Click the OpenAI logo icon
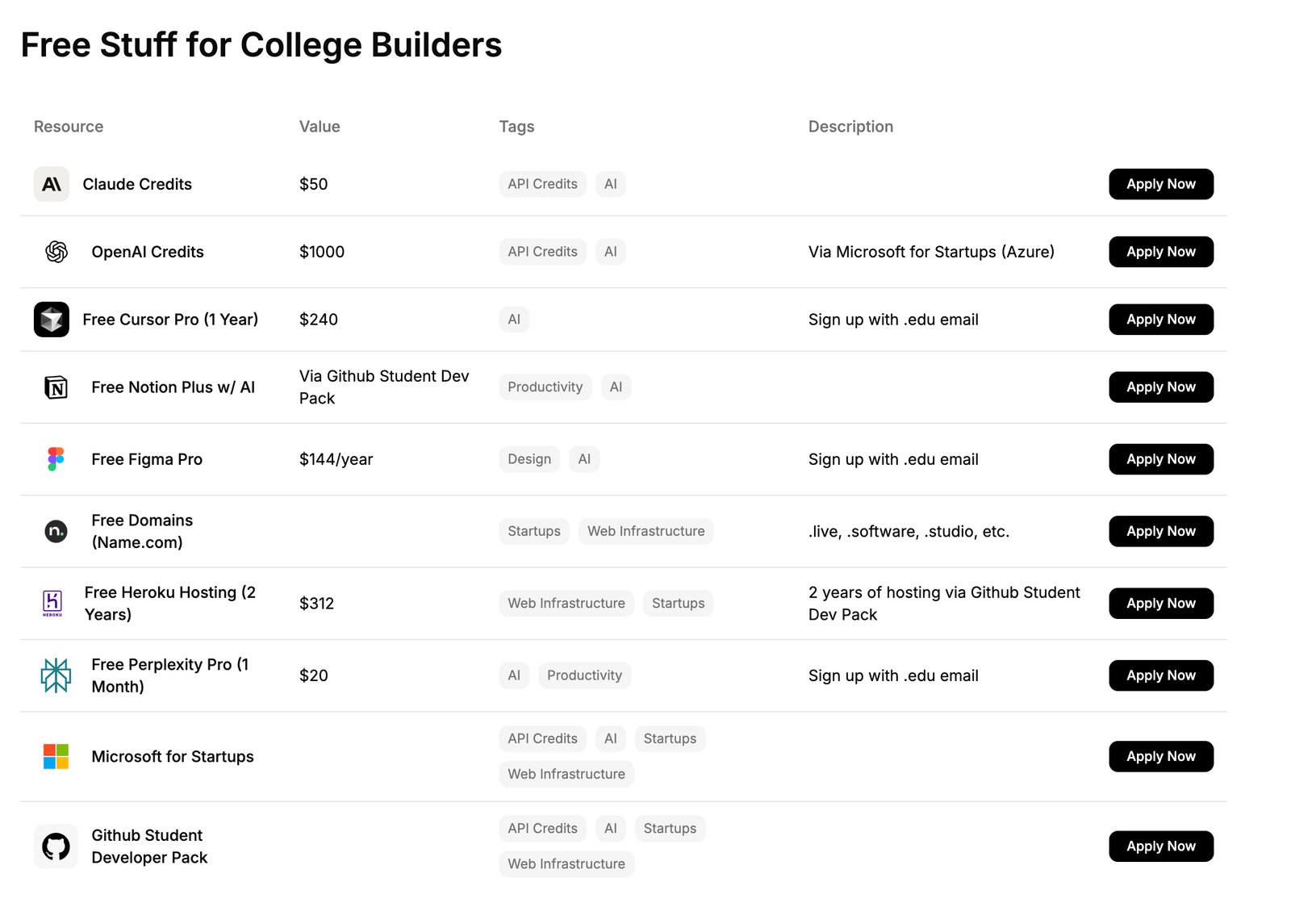This screenshot has width=1291, height=924. [x=56, y=252]
